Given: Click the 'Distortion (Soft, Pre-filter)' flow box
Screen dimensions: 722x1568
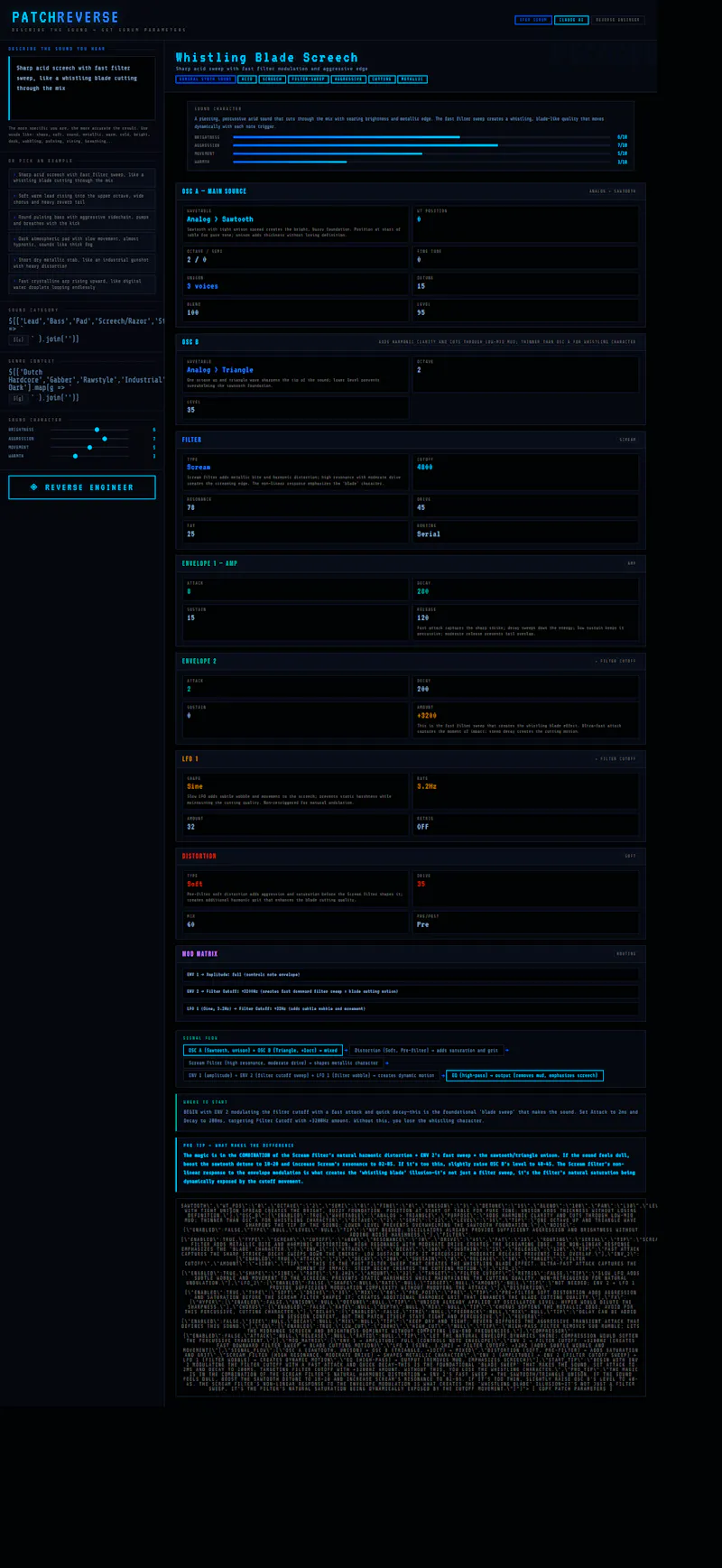Looking at the screenshot, I should click(x=426, y=1051).
